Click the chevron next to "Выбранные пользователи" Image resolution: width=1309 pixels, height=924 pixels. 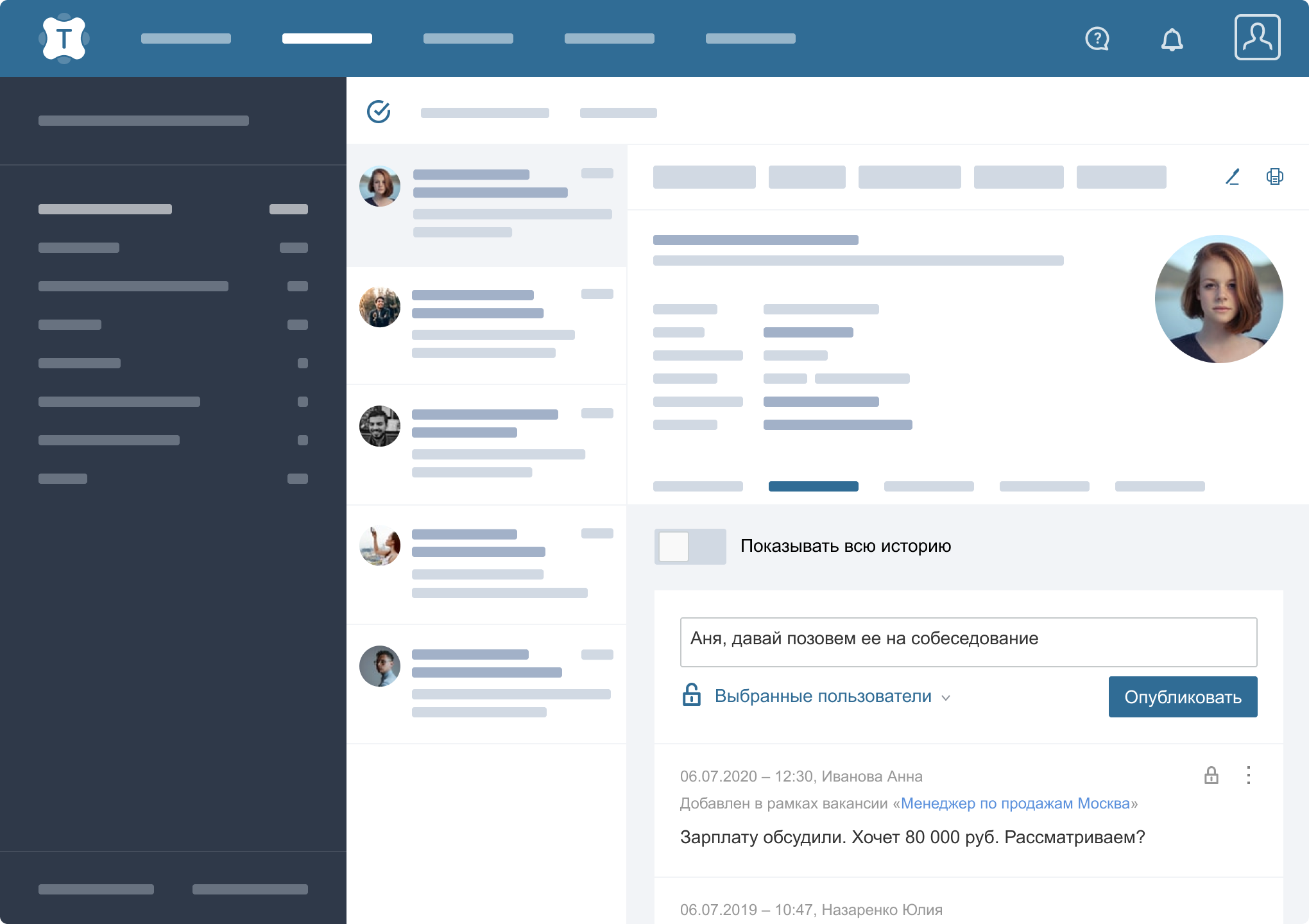click(945, 697)
